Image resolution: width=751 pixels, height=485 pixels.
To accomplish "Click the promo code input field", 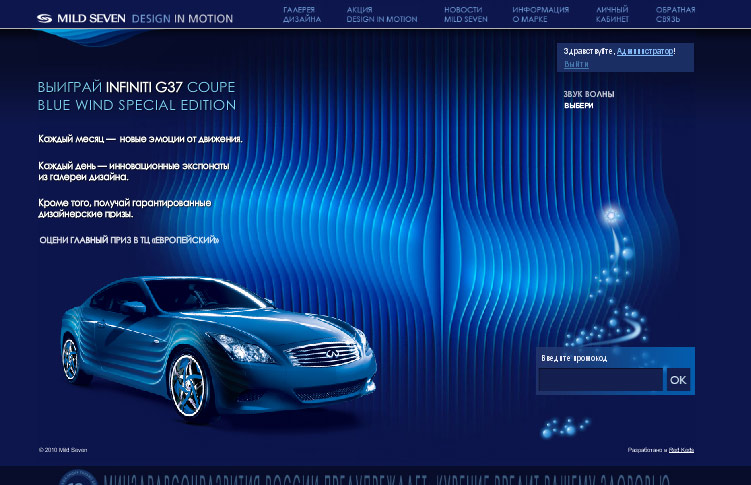I will point(601,380).
